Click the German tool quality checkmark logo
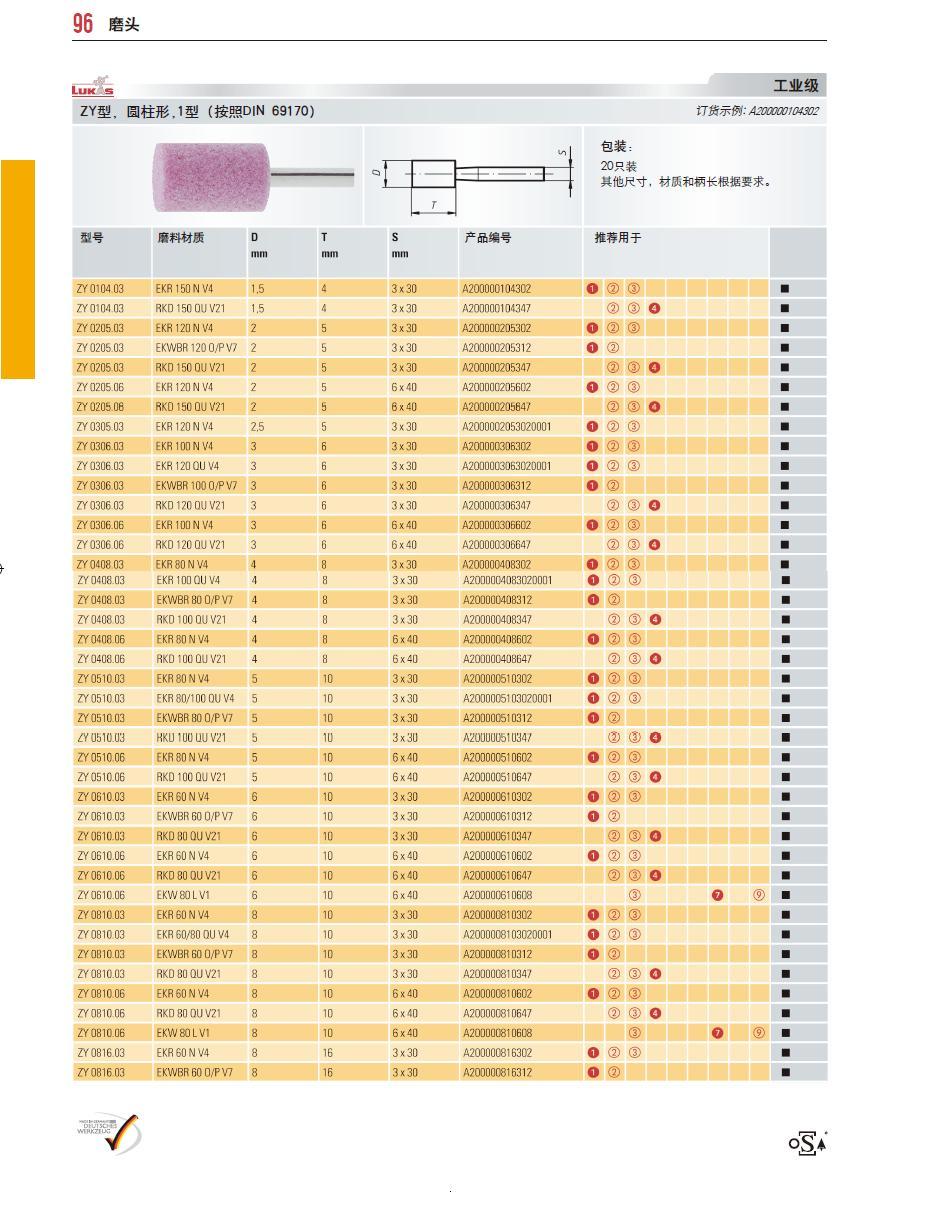The width and height of the screenshot is (951, 1212). click(x=109, y=1133)
